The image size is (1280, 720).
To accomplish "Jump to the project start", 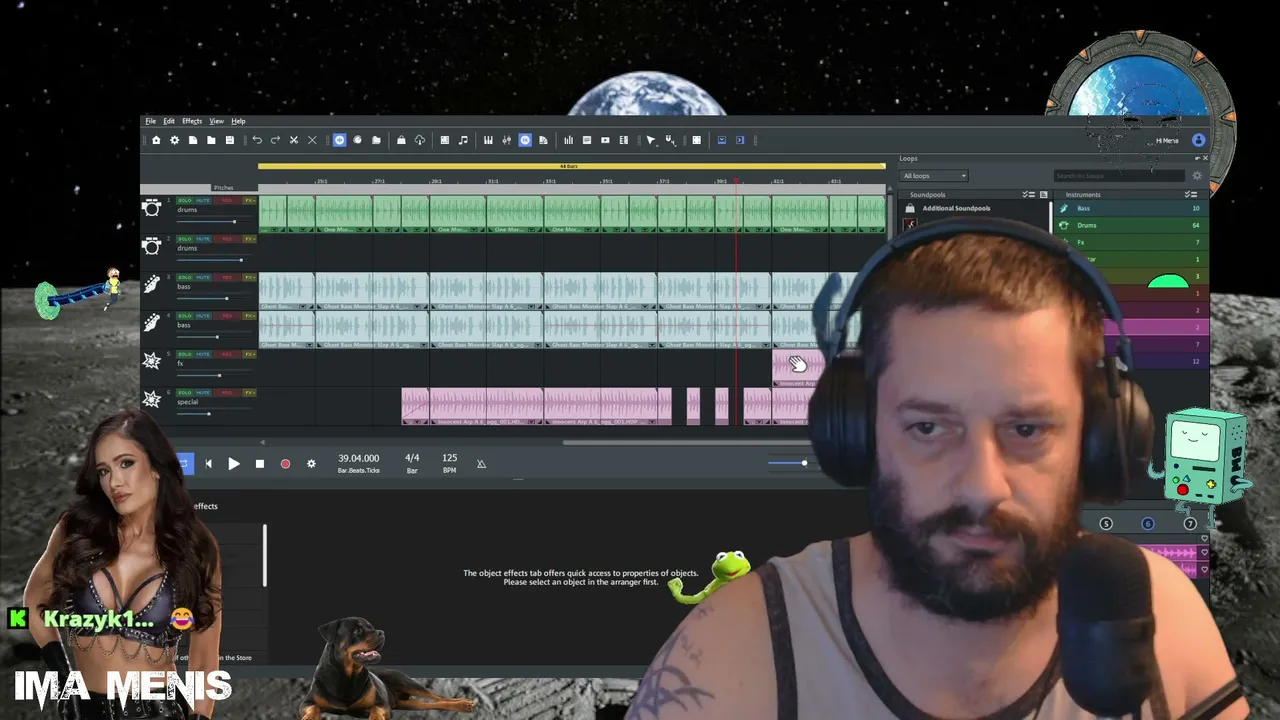I will tap(208, 464).
